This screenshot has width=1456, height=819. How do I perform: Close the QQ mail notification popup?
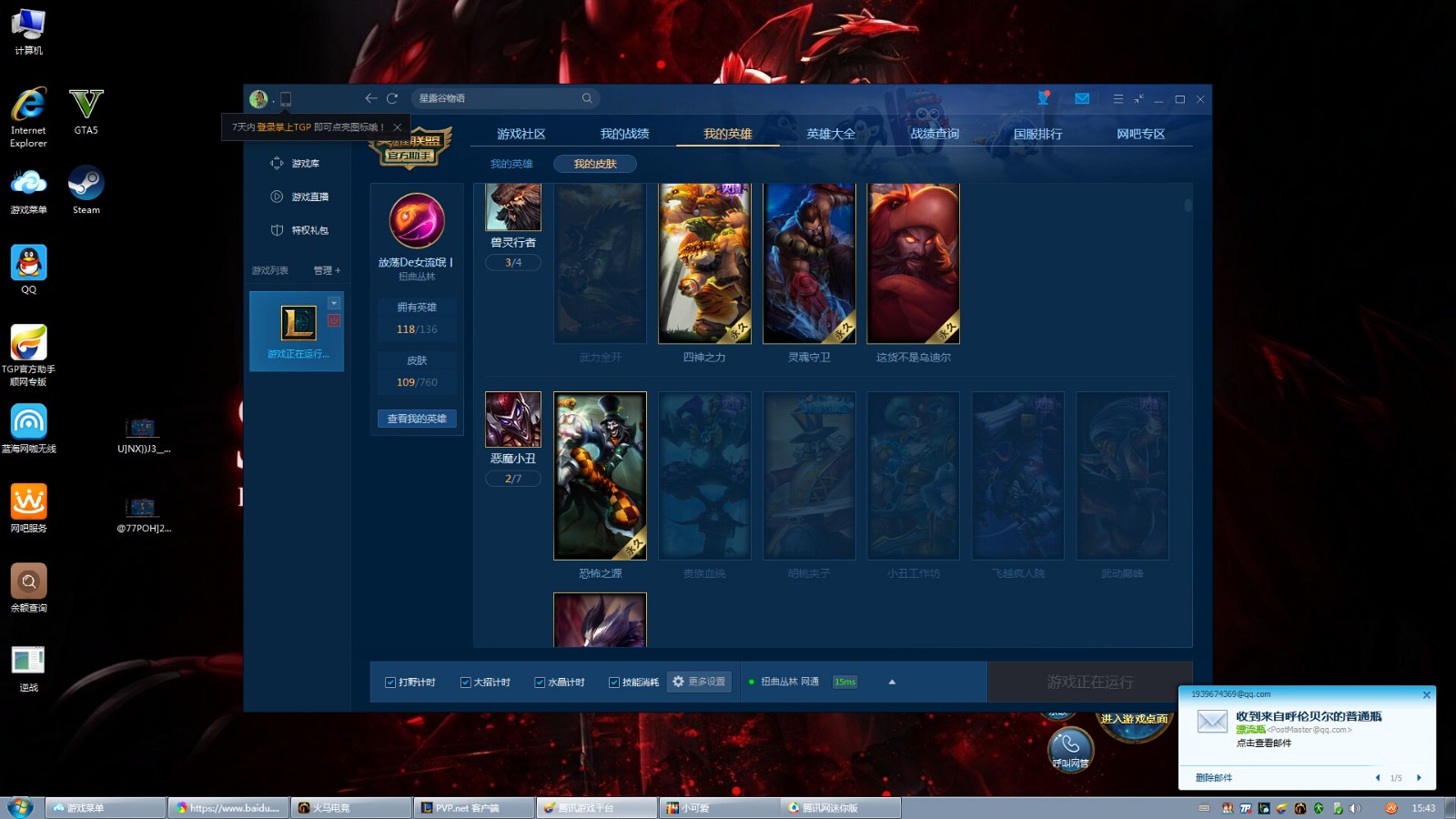(x=1426, y=694)
